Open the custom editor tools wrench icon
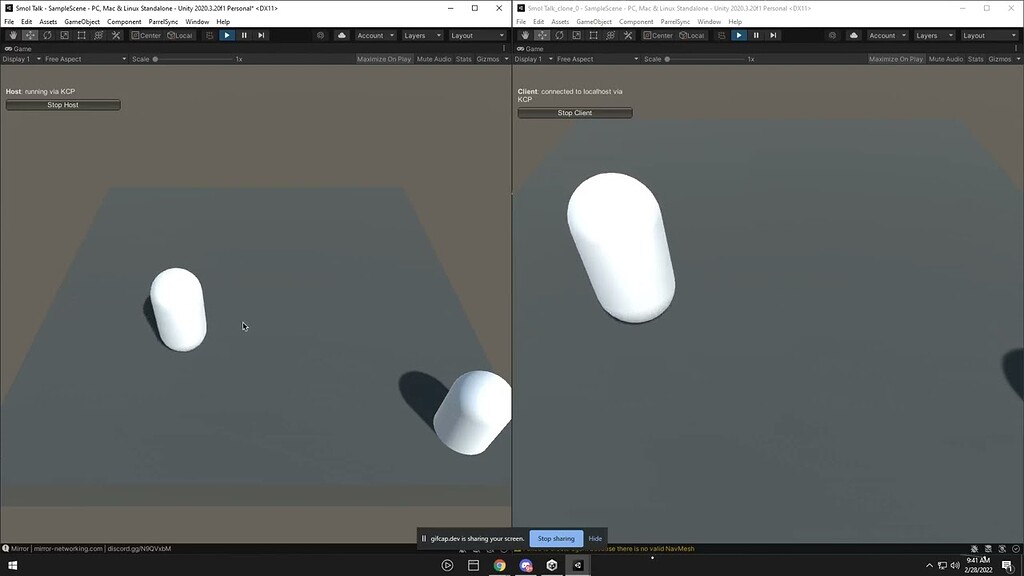The image size is (1024, 576). click(x=115, y=35)
